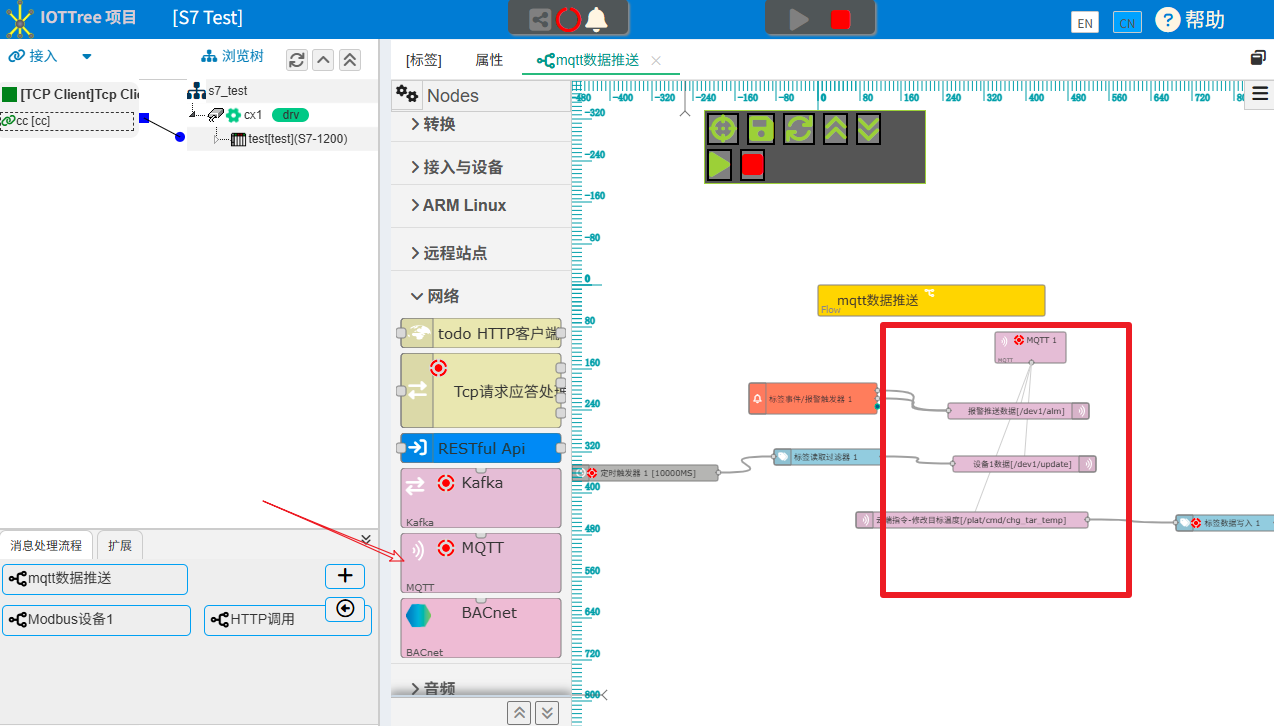
Task: Expand the 接入与设备 node category
Action: [457, 167]
